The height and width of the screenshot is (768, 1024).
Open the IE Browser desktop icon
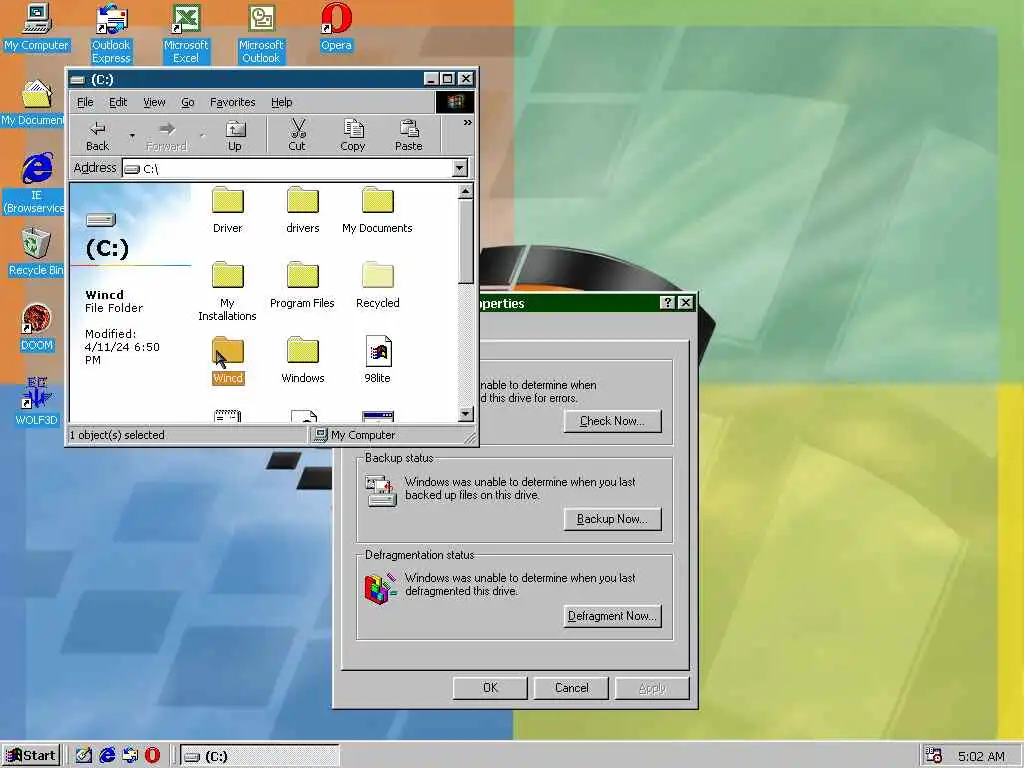point(34,184)
